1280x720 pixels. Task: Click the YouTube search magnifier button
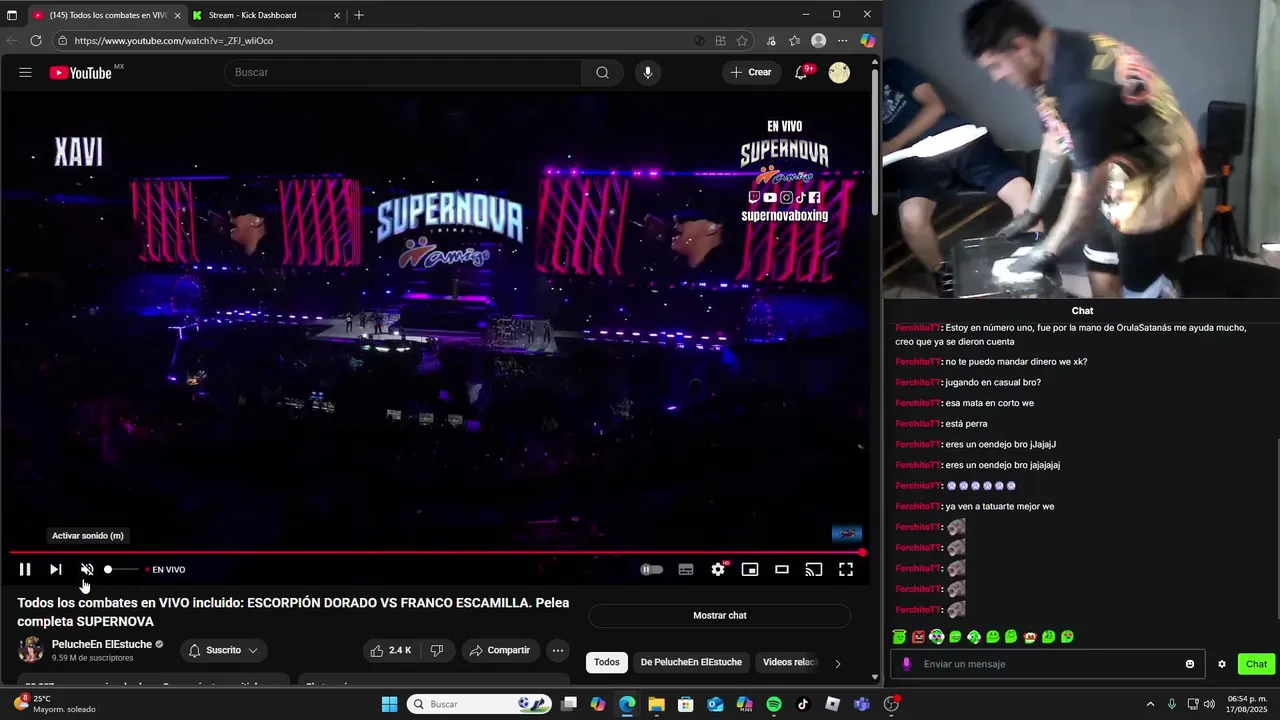click(602, 72)
